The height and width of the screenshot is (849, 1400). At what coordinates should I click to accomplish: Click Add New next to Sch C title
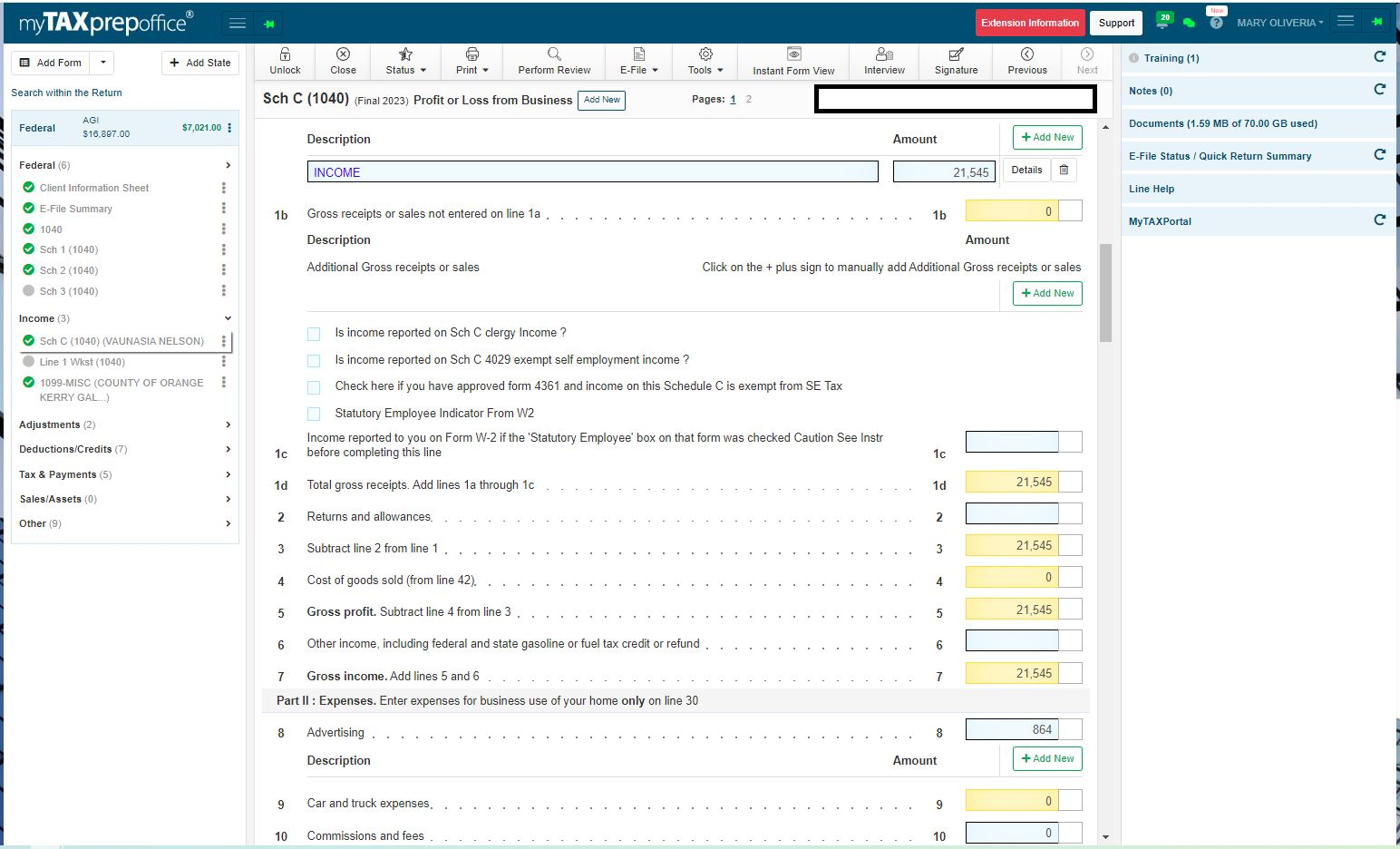[602, 100]
